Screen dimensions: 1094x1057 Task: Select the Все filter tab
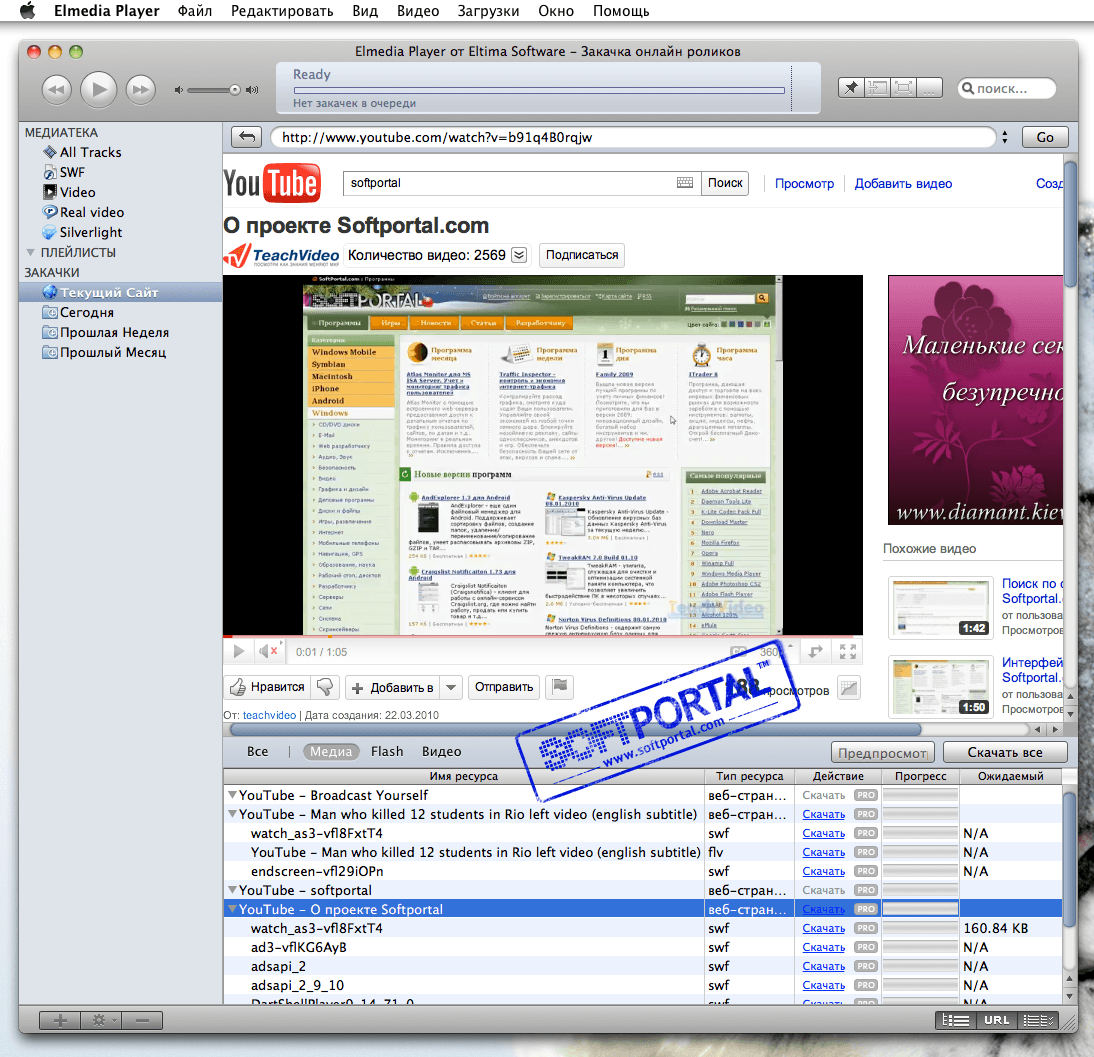[x=257, y=751]
